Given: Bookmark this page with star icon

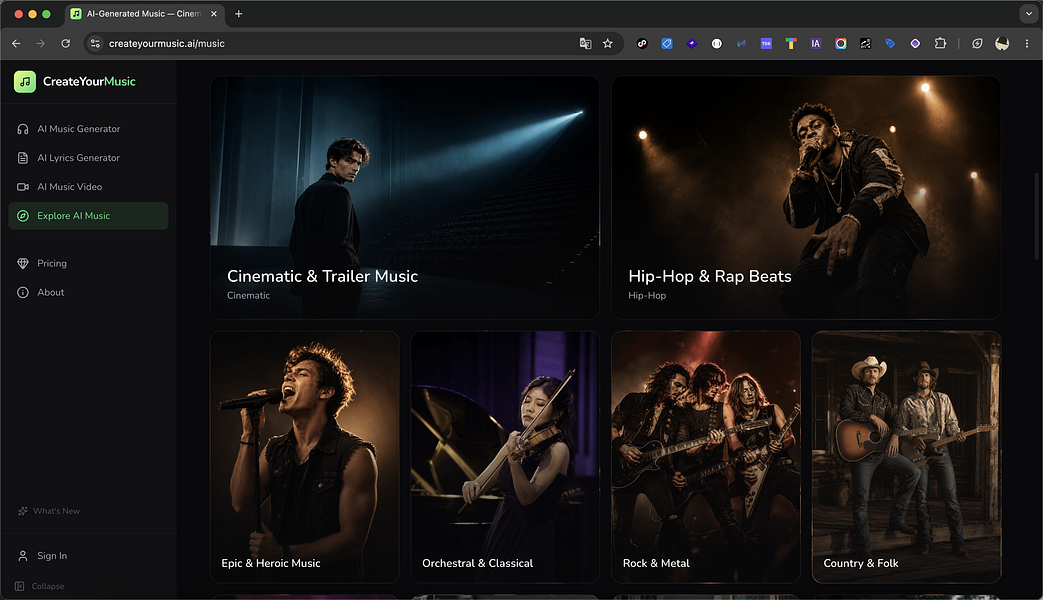Looking at the screenshot, I should (x=607, y=43).
